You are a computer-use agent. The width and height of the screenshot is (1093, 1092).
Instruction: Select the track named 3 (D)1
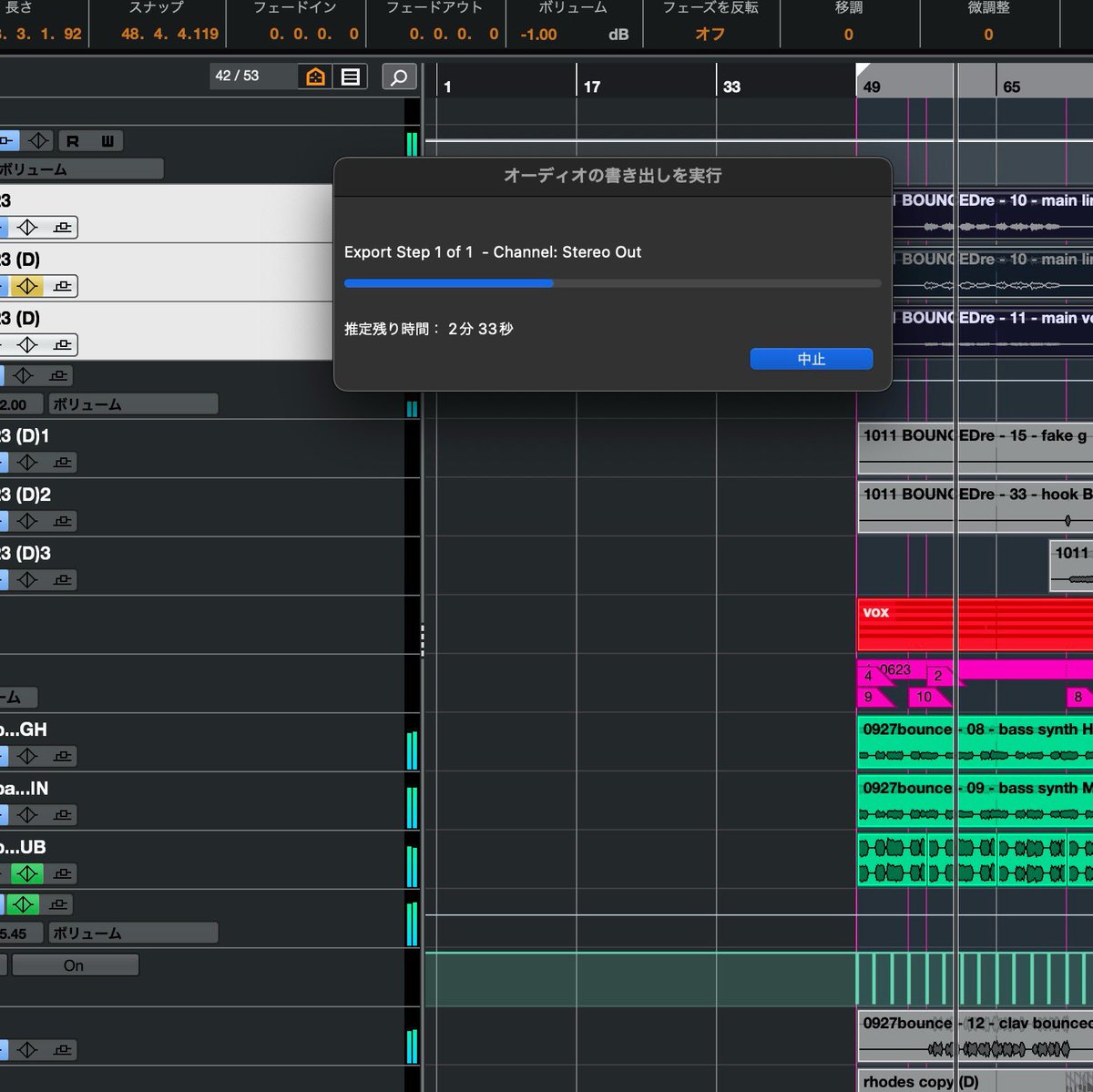[x=26, y=435]
